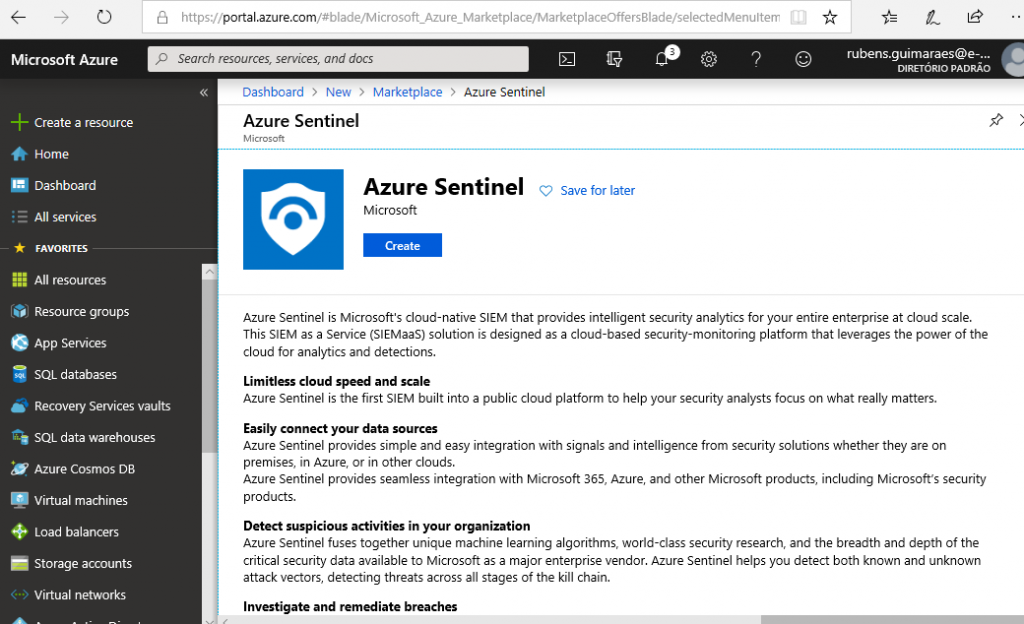Screen dimensions: 1024x624
Task: Open portal settings gear
Action: coord(709,59)
